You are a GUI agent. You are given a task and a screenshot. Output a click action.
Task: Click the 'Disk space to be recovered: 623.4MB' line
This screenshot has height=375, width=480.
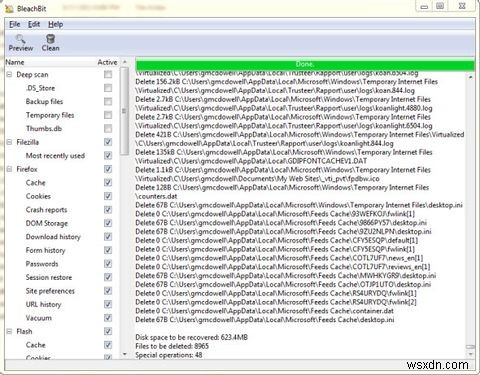[x=191, y=337]
